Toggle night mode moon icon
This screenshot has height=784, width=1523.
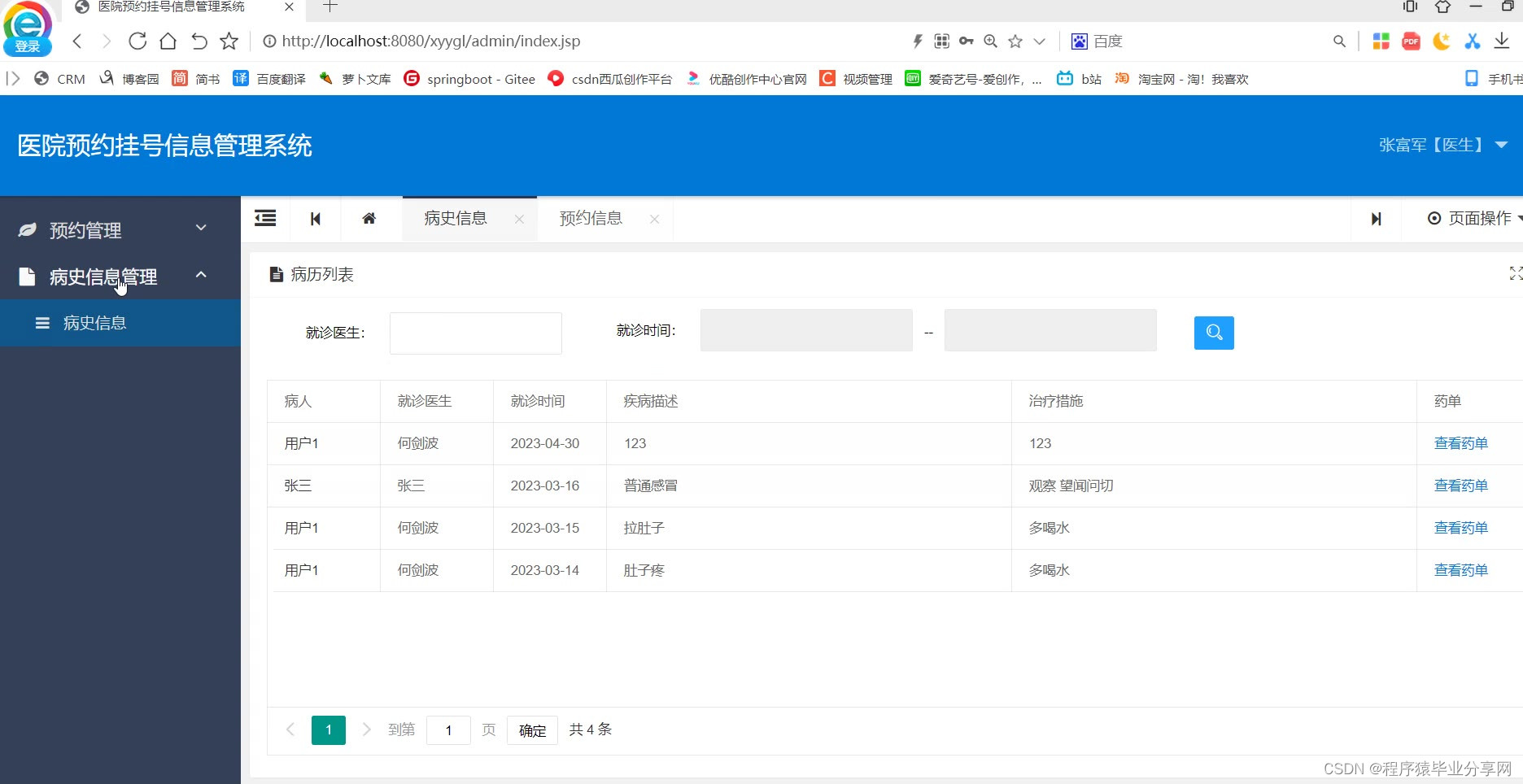(1442, 41)
